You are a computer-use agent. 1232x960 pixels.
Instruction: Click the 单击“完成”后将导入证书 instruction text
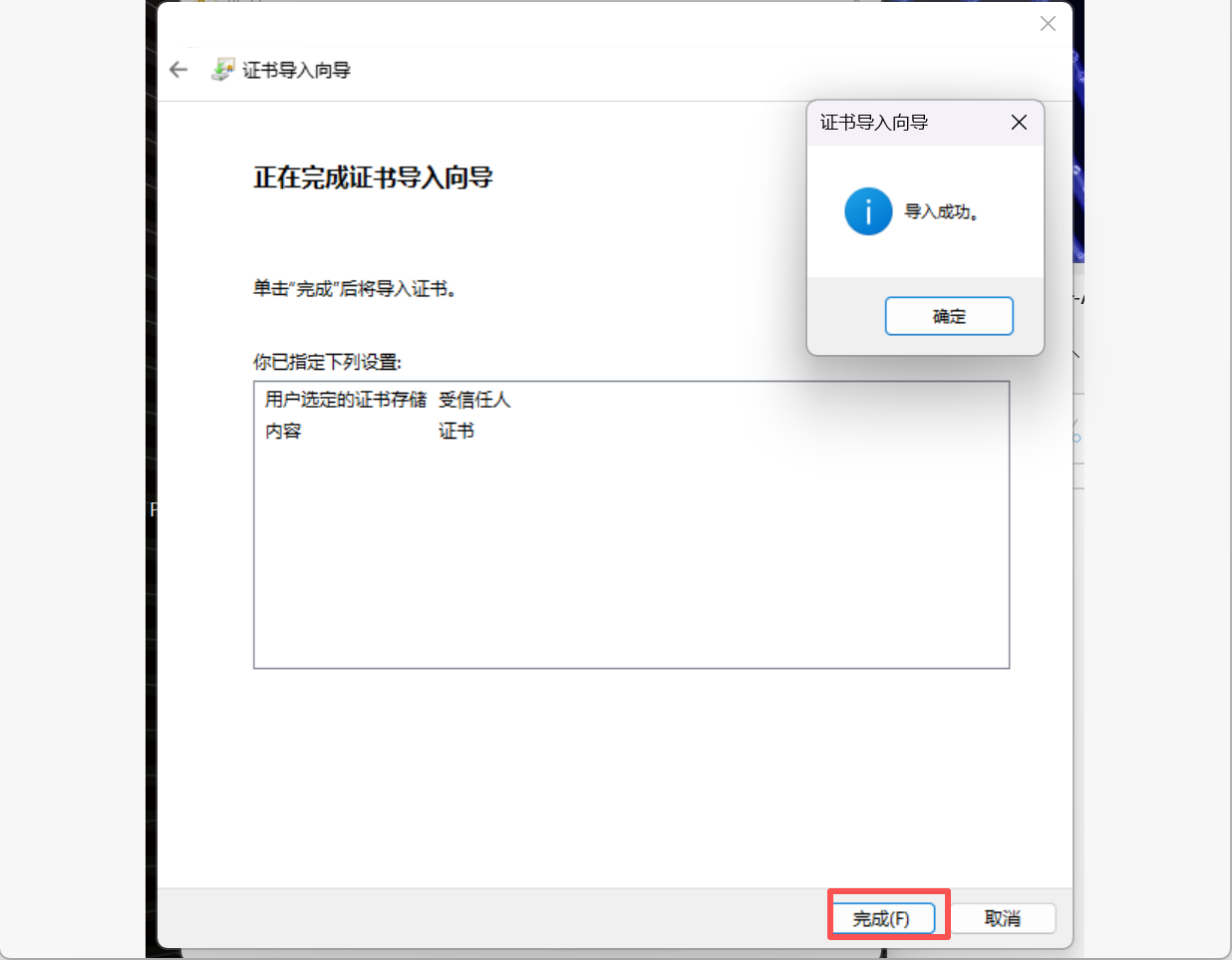355,289
